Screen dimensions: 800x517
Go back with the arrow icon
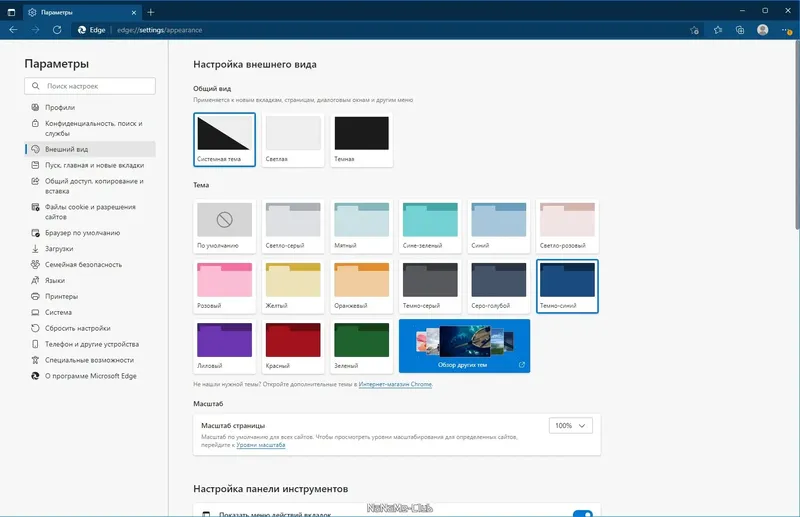13,30
